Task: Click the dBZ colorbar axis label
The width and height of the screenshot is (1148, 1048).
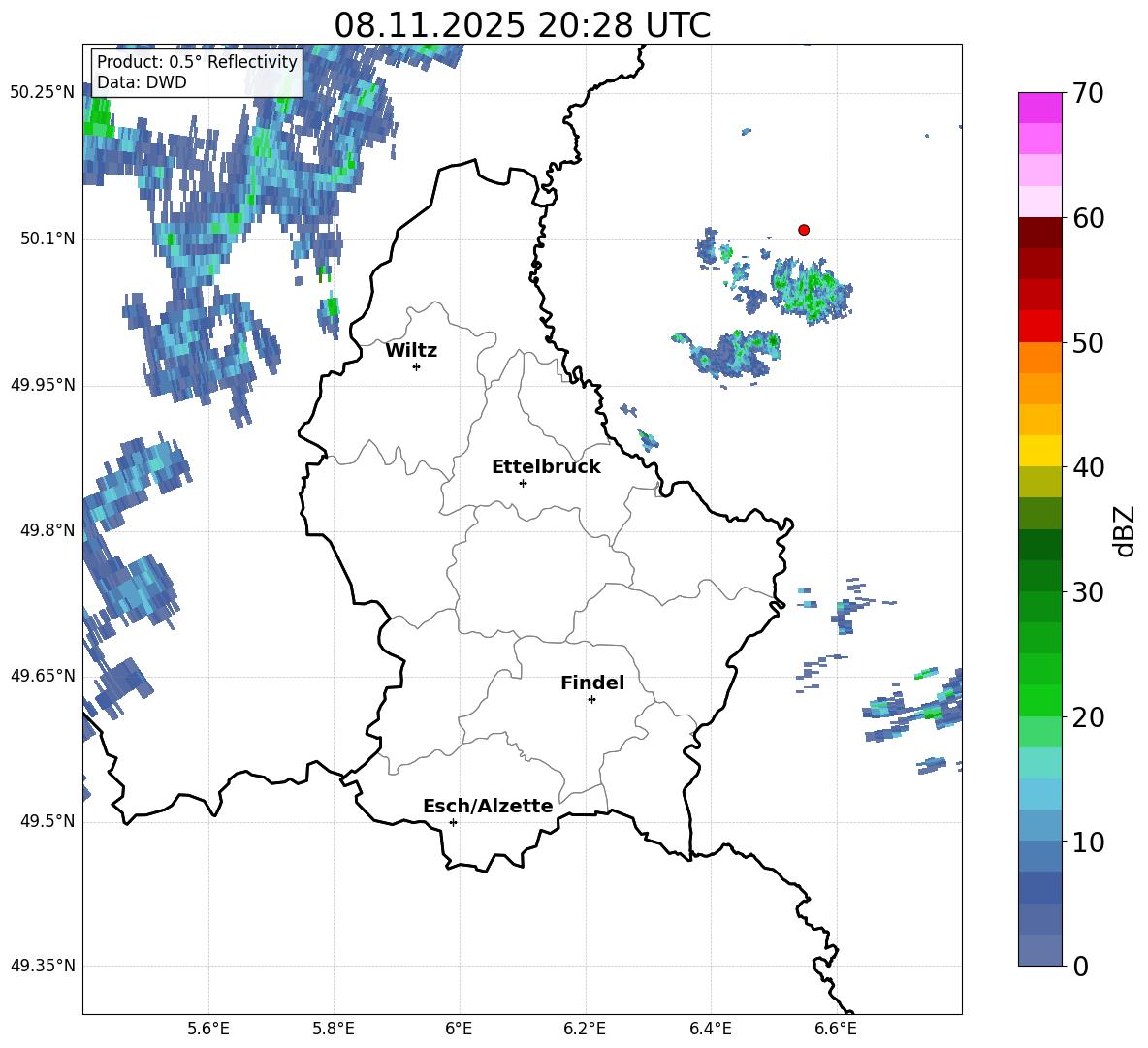Action: [1126, 530]
